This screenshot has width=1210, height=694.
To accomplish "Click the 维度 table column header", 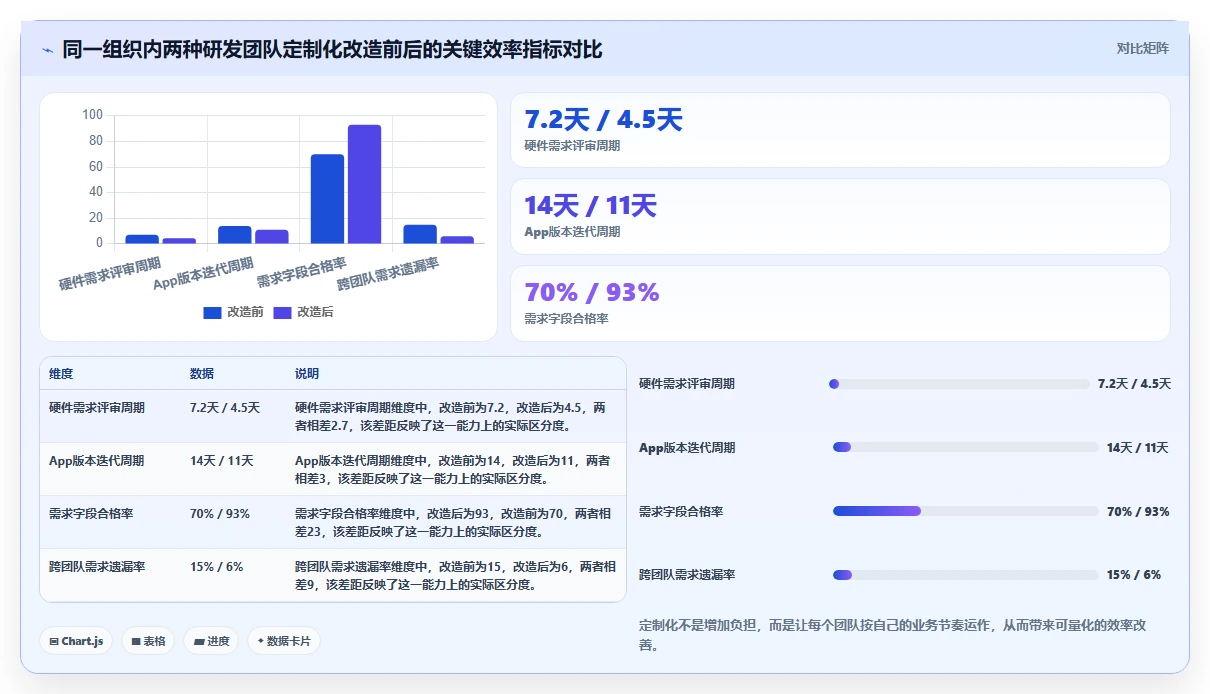I will (x=61, y=374).
